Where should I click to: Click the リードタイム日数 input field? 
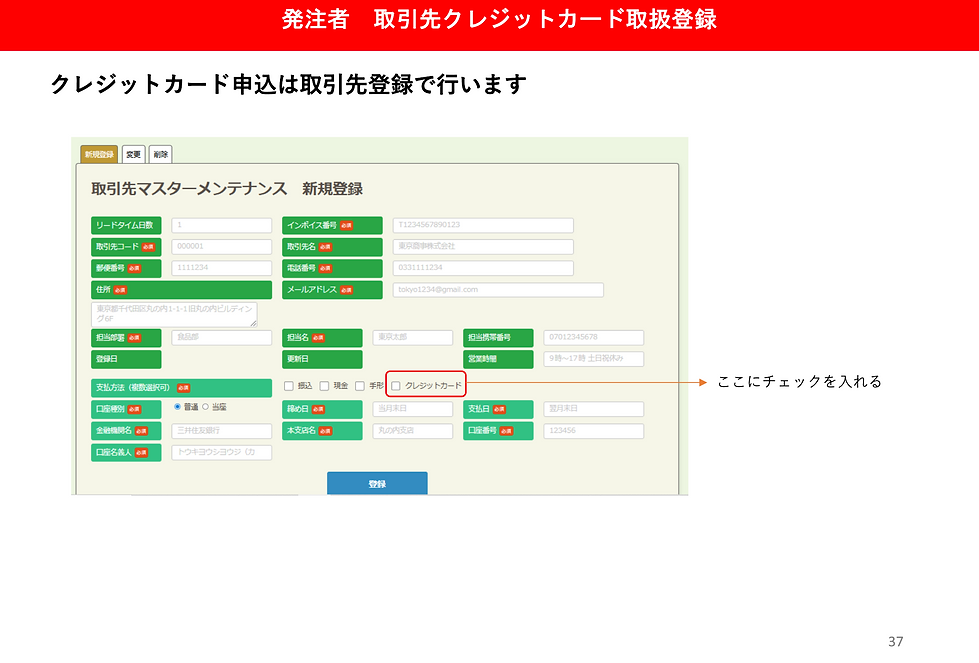(222, 225)
